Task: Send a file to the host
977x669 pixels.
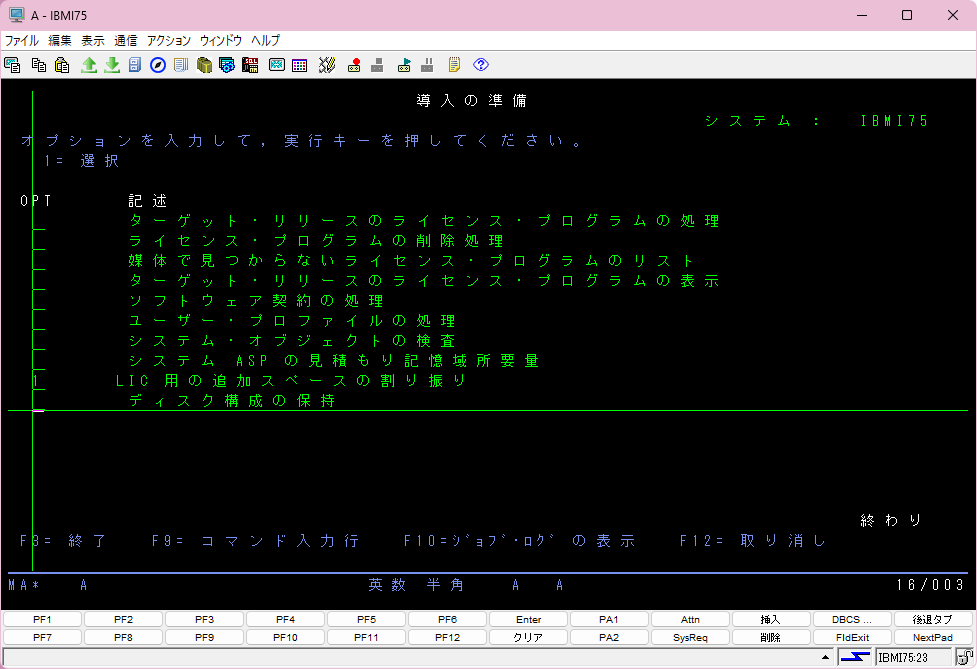Action: [90, 64]
